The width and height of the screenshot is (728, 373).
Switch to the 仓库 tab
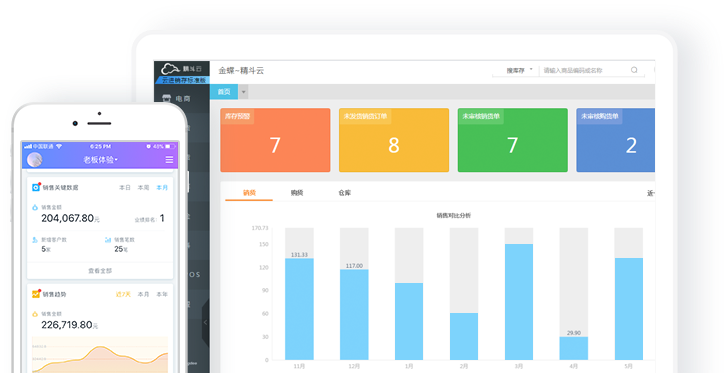tap(344, 193)
